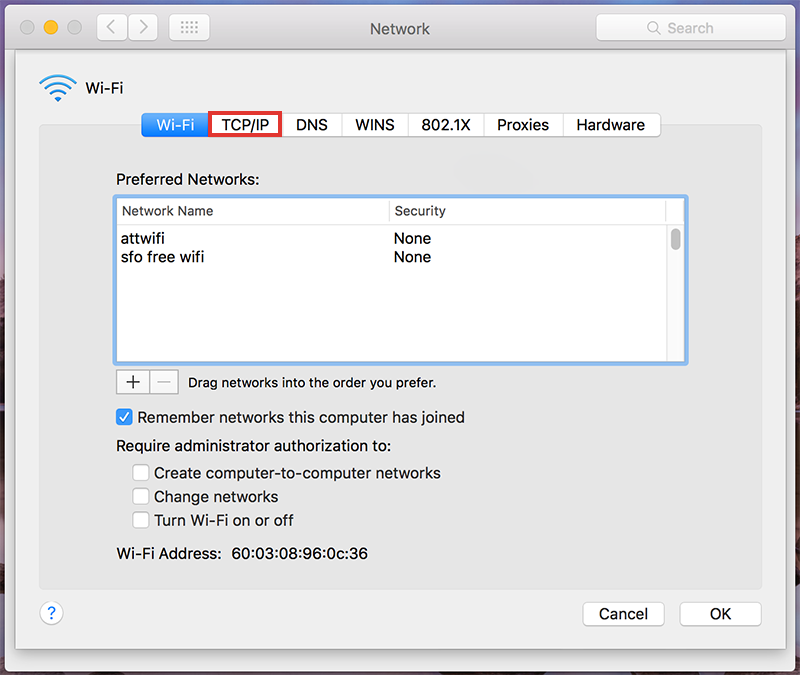Open the DNS tab
The width and height of the screenshot is (800, 675).
click(x=312, y=125)
